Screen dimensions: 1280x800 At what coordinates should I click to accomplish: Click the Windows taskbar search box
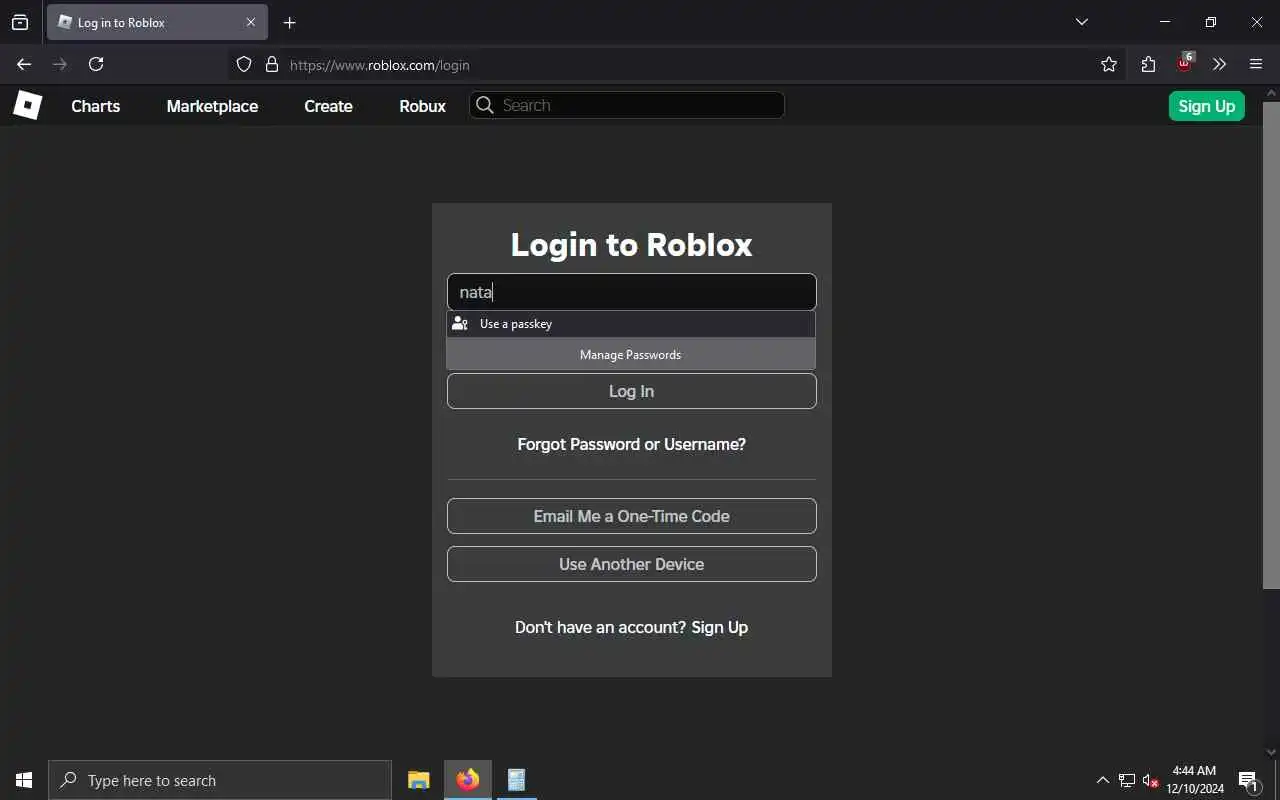tap(220, 780)
